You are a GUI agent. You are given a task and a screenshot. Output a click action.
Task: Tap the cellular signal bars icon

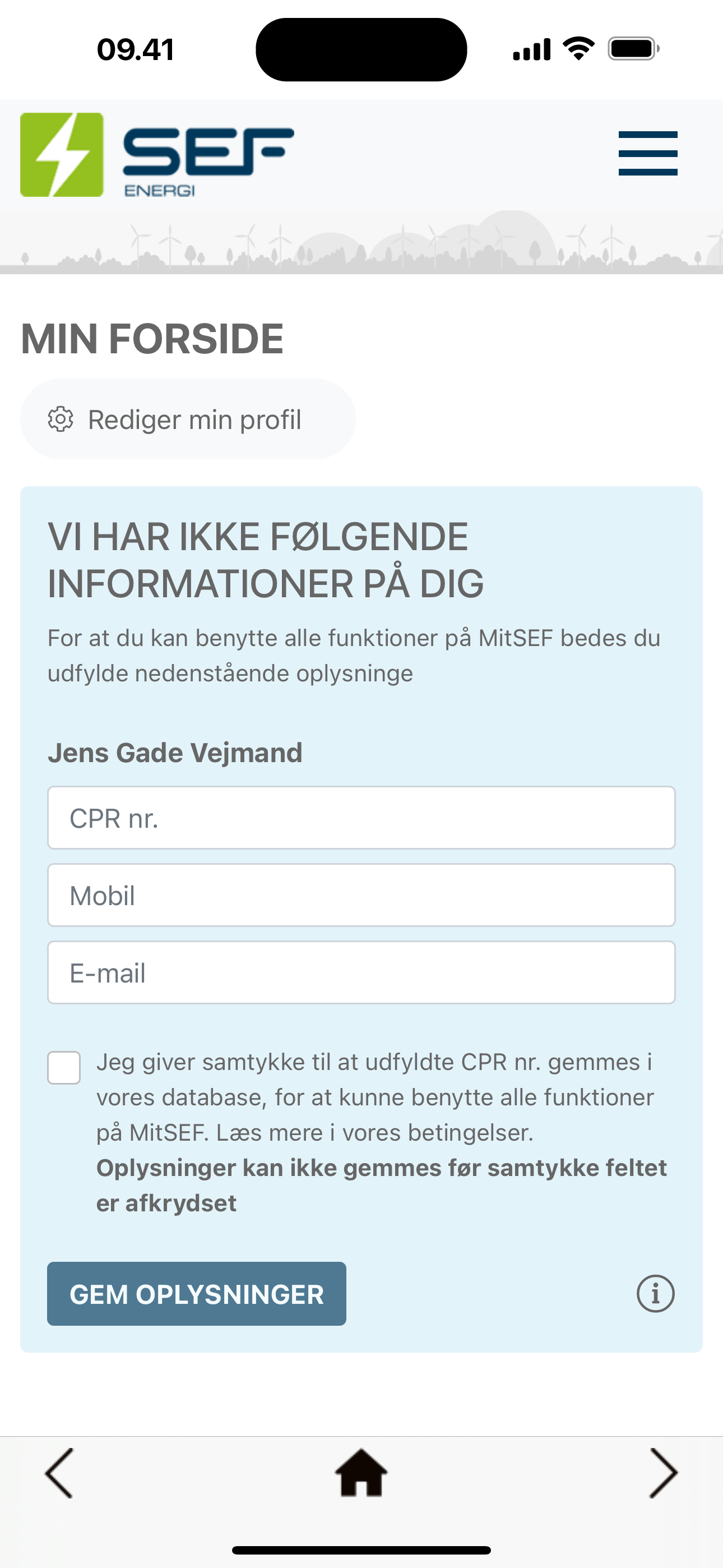[532, 49]
